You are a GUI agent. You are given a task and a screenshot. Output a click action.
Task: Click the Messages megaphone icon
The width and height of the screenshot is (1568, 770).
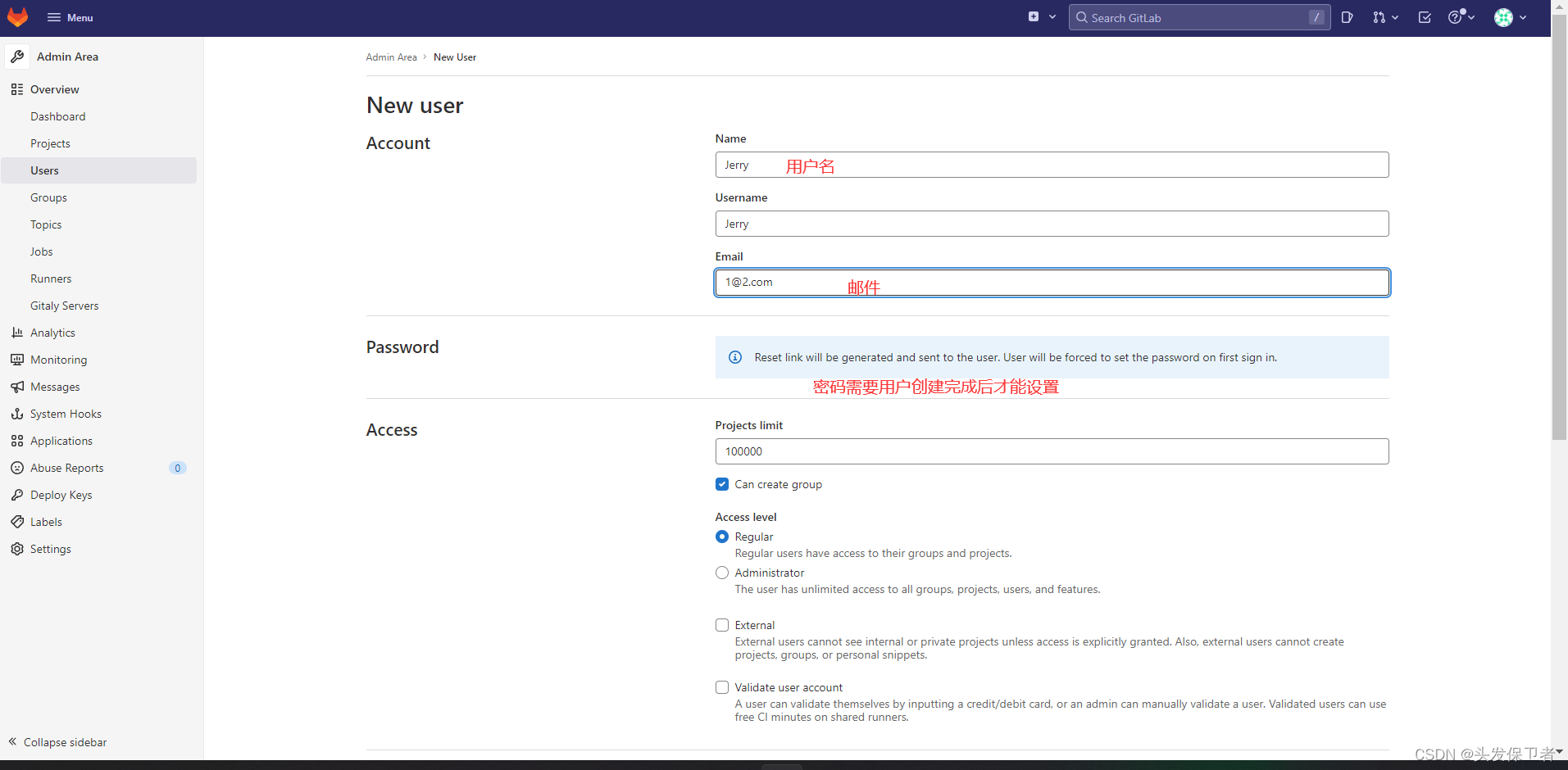coord(17,387)
